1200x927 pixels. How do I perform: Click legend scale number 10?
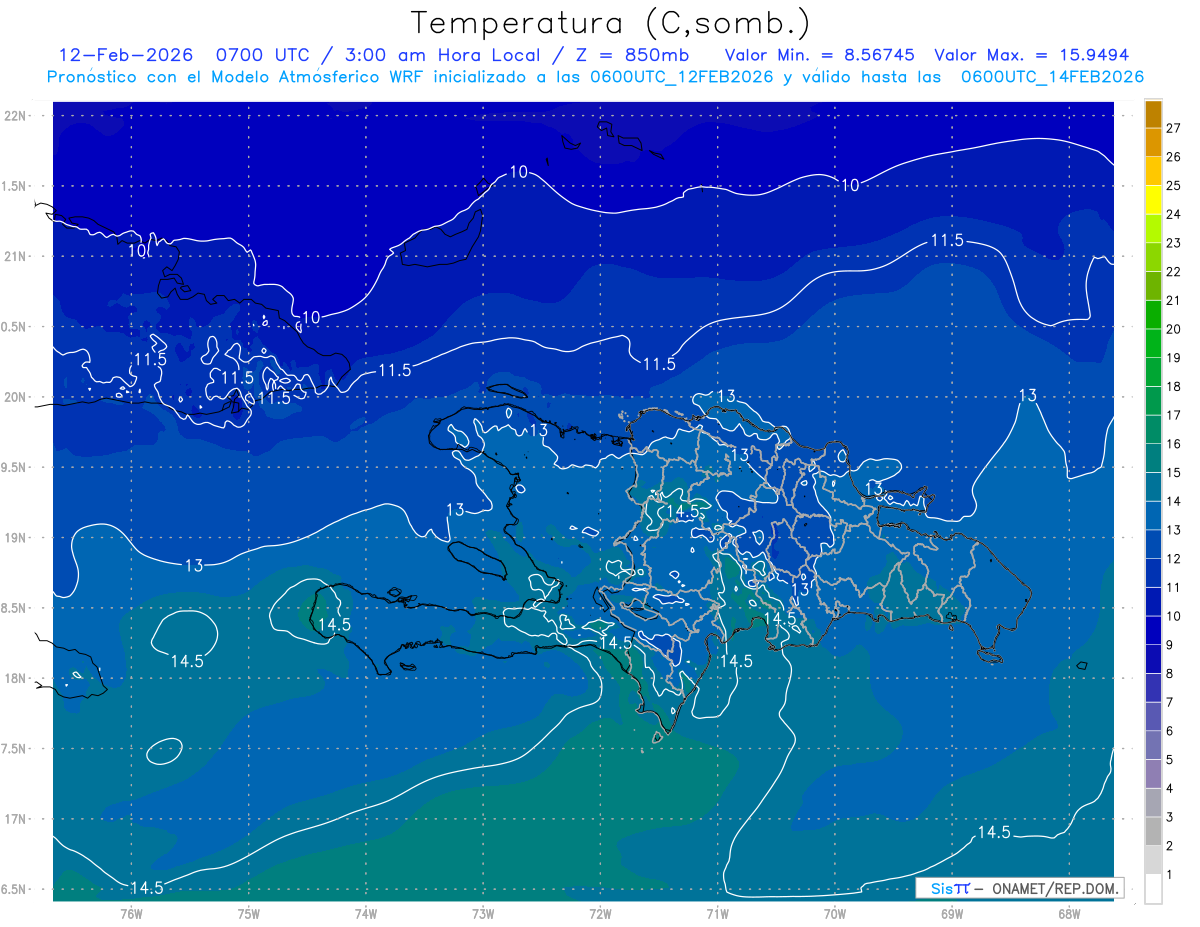click(x=1174, y=616)
